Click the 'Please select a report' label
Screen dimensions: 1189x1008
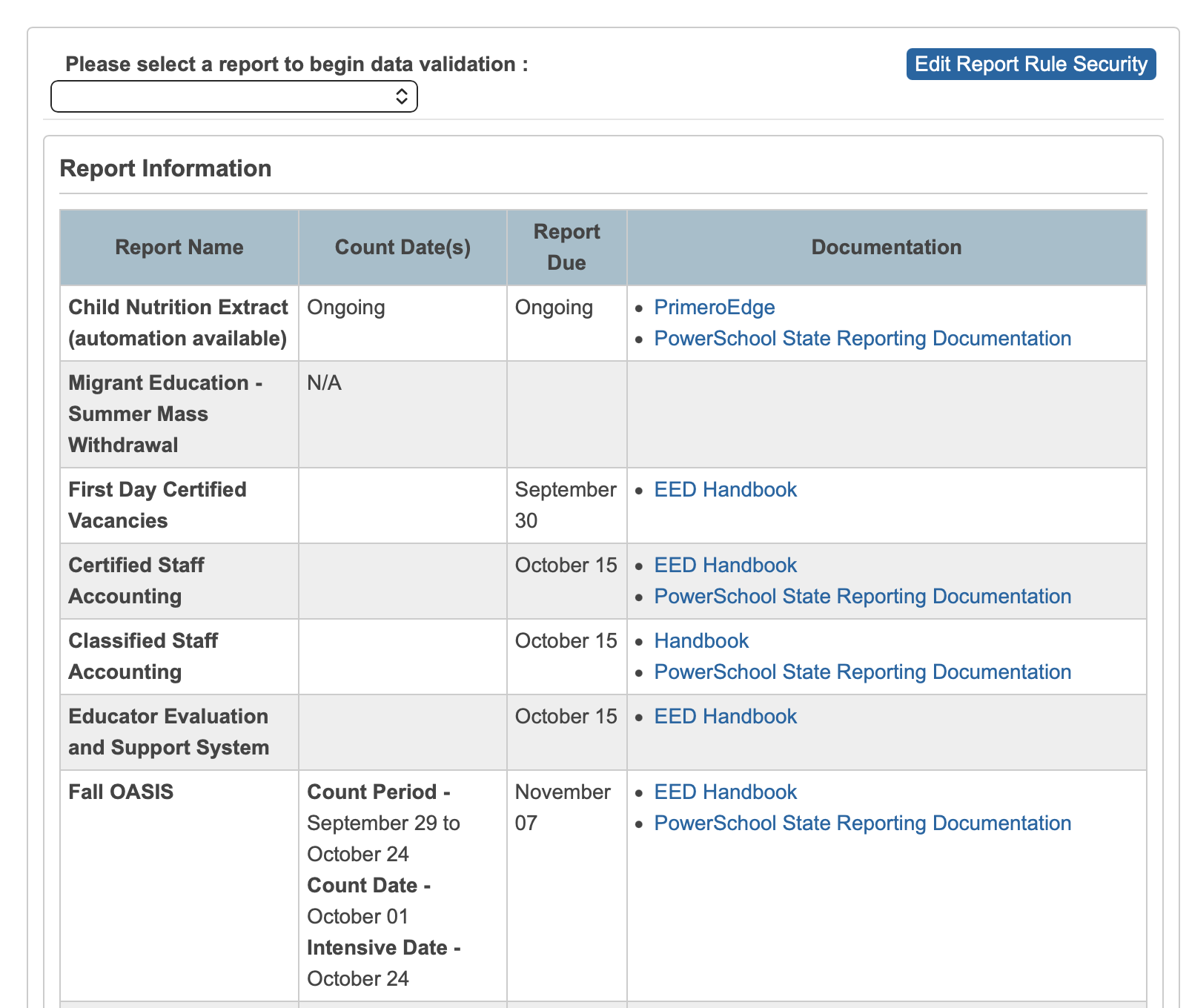[297, 64]
